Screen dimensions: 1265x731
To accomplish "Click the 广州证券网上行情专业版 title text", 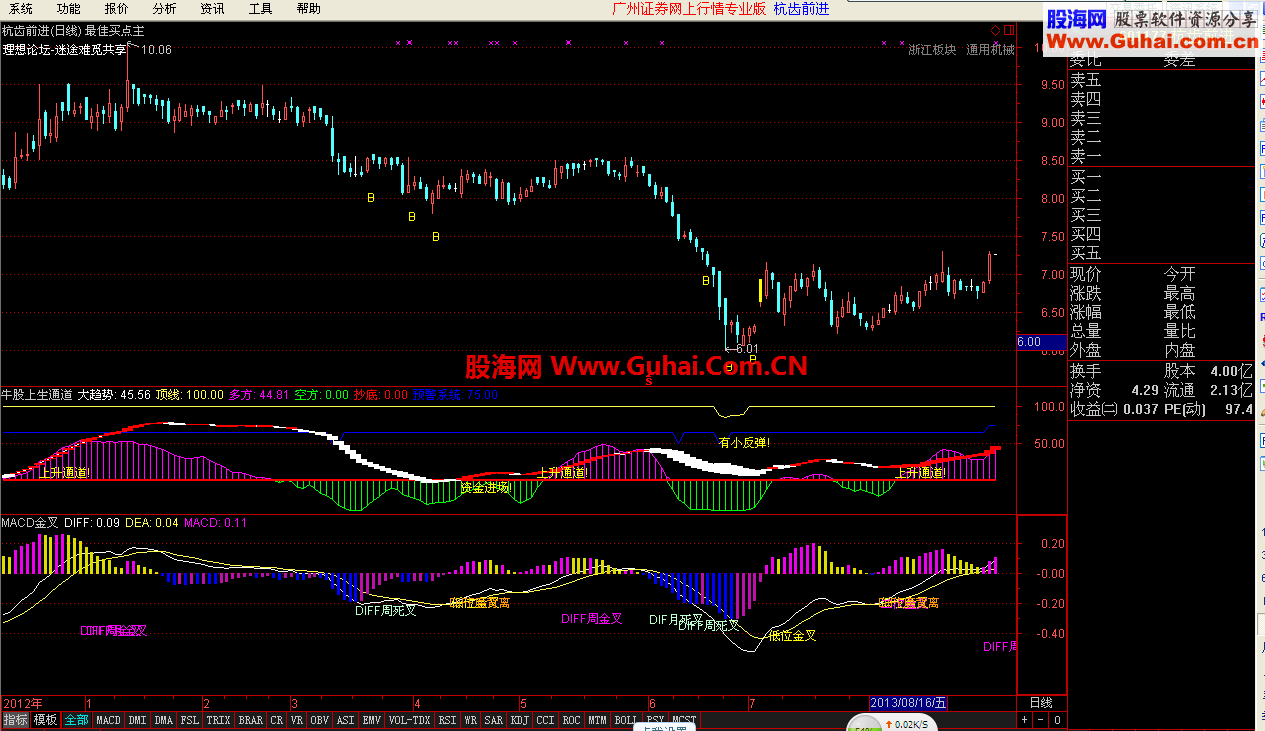I will [x=688, y=9].
